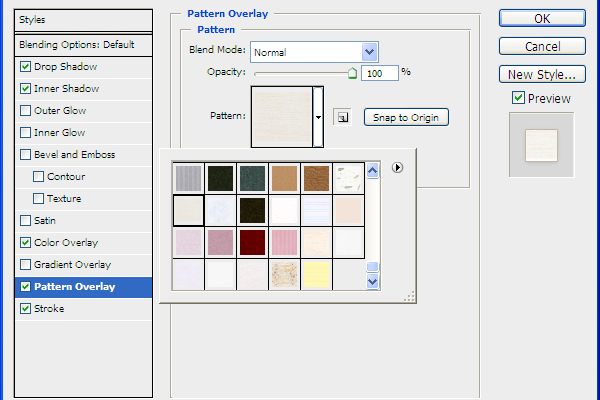
Task: Click the pattern list scroll up arrow
Action: [372, 171]
